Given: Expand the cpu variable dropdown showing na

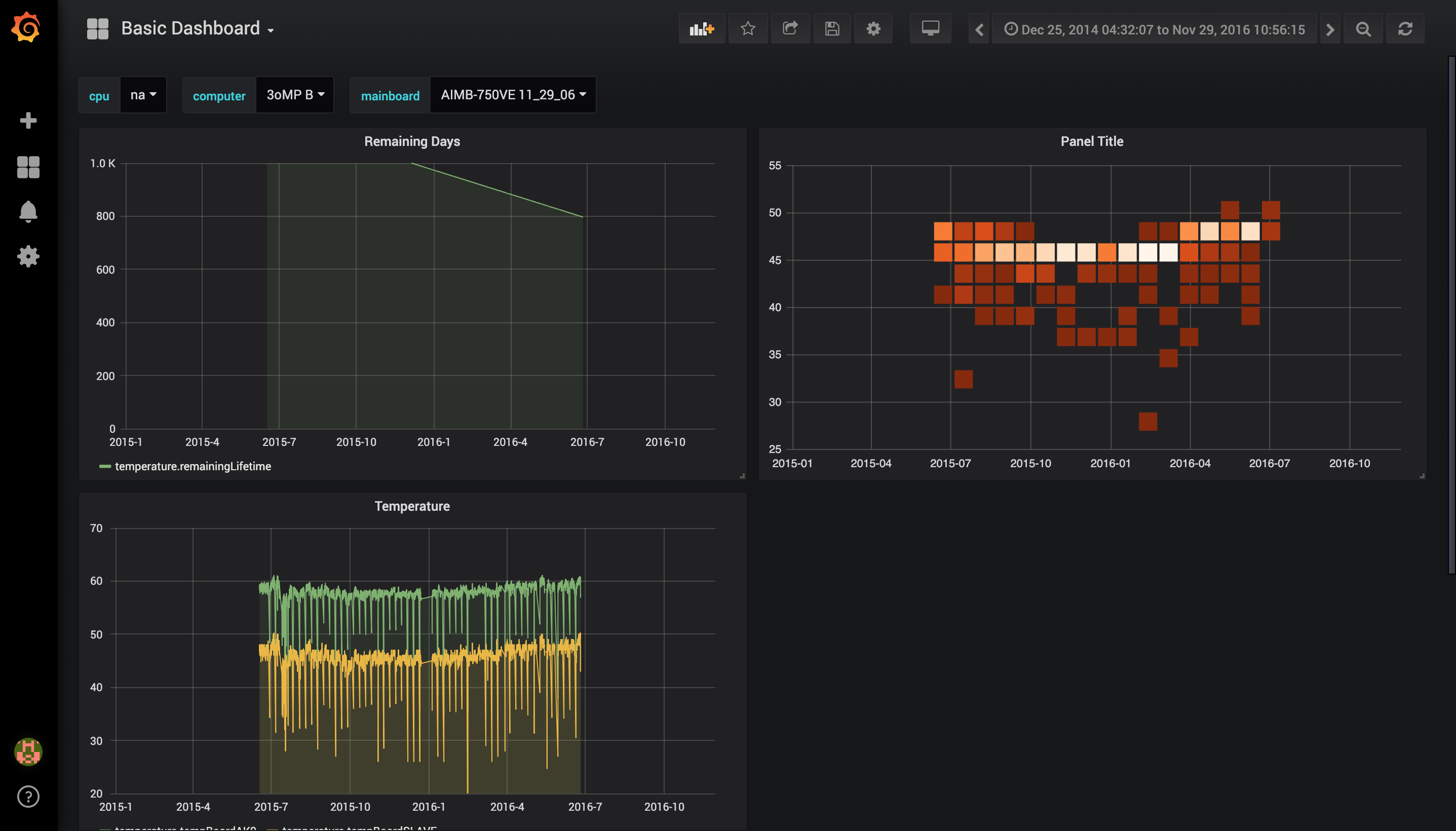Looking at the screenshot, I should pos(143,95).
